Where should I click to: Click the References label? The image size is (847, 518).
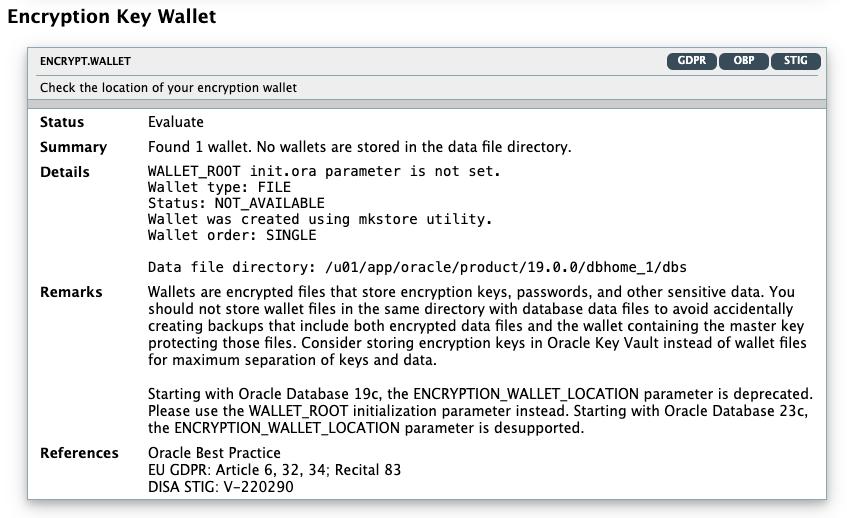79,453
